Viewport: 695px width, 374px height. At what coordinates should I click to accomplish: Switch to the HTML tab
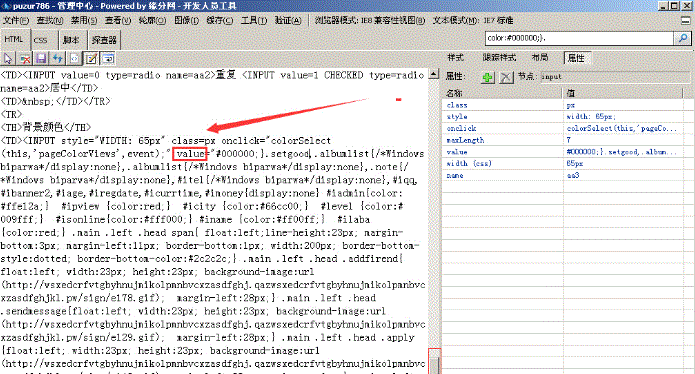click(x=14, y=39)
